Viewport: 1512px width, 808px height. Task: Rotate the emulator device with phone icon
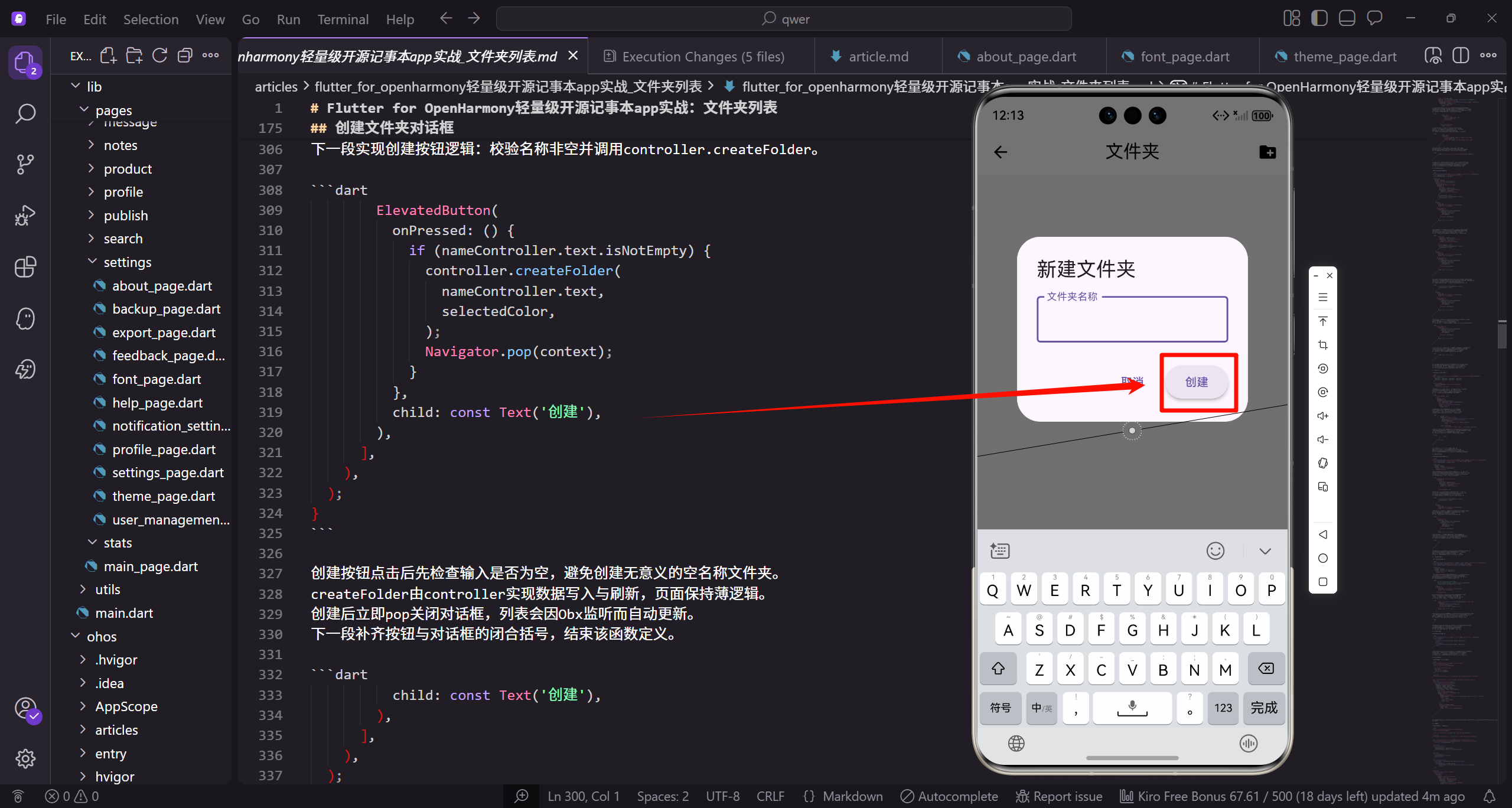1323,463
